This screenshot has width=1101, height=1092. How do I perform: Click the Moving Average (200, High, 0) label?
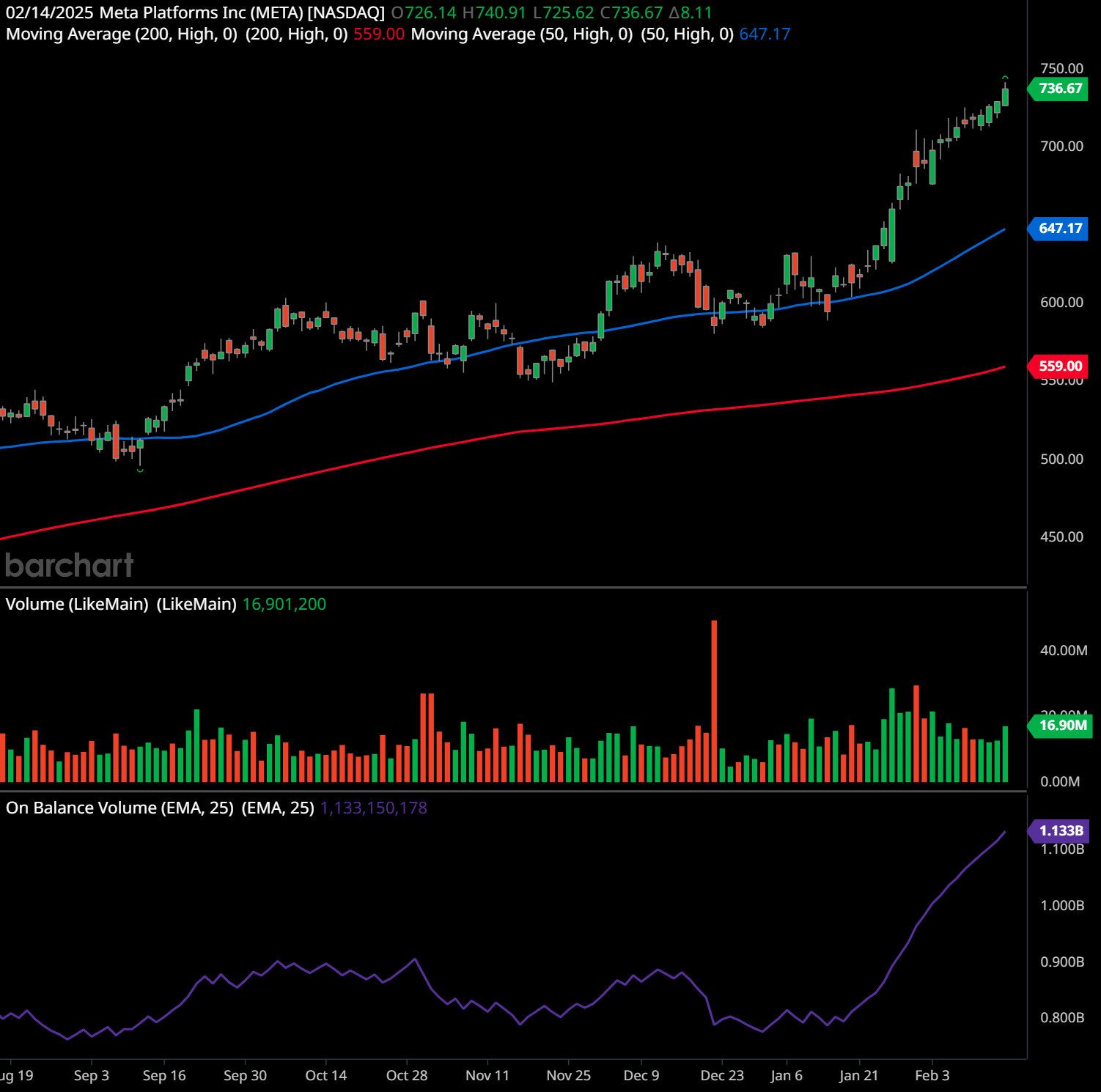(122, 34)
